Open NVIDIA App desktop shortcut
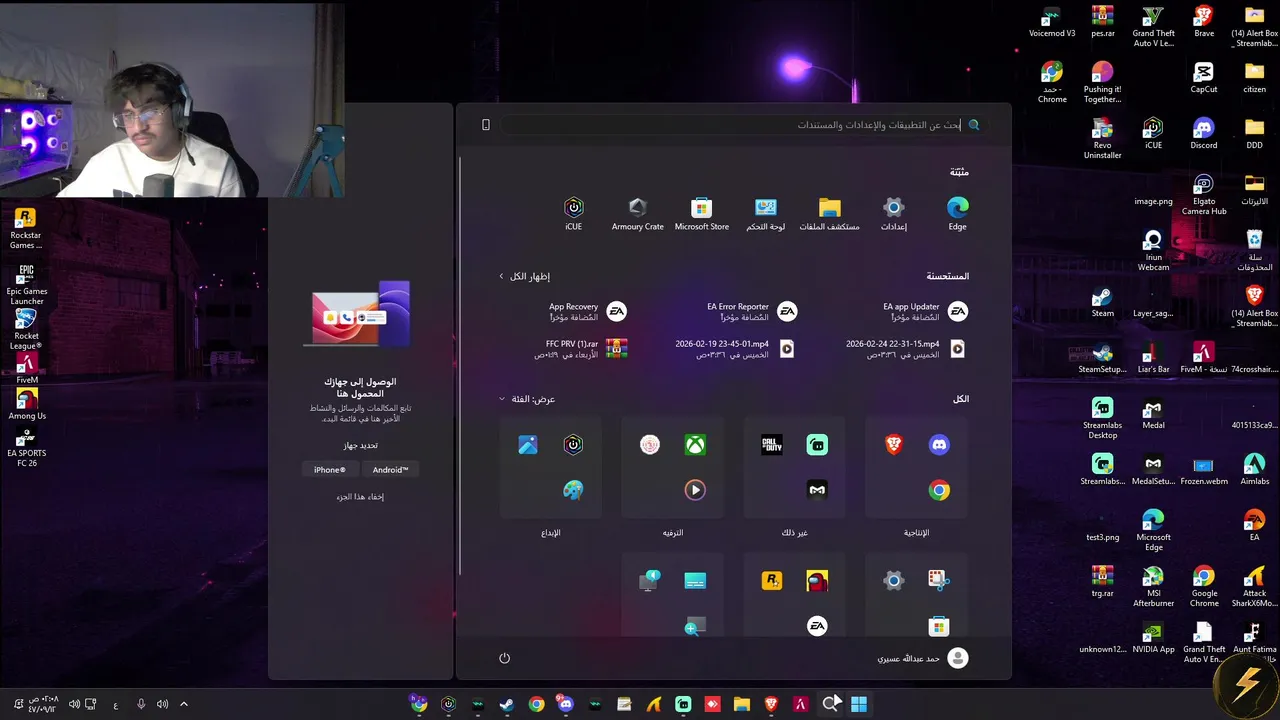The image size is (1280, 720). coord(1153,638)
